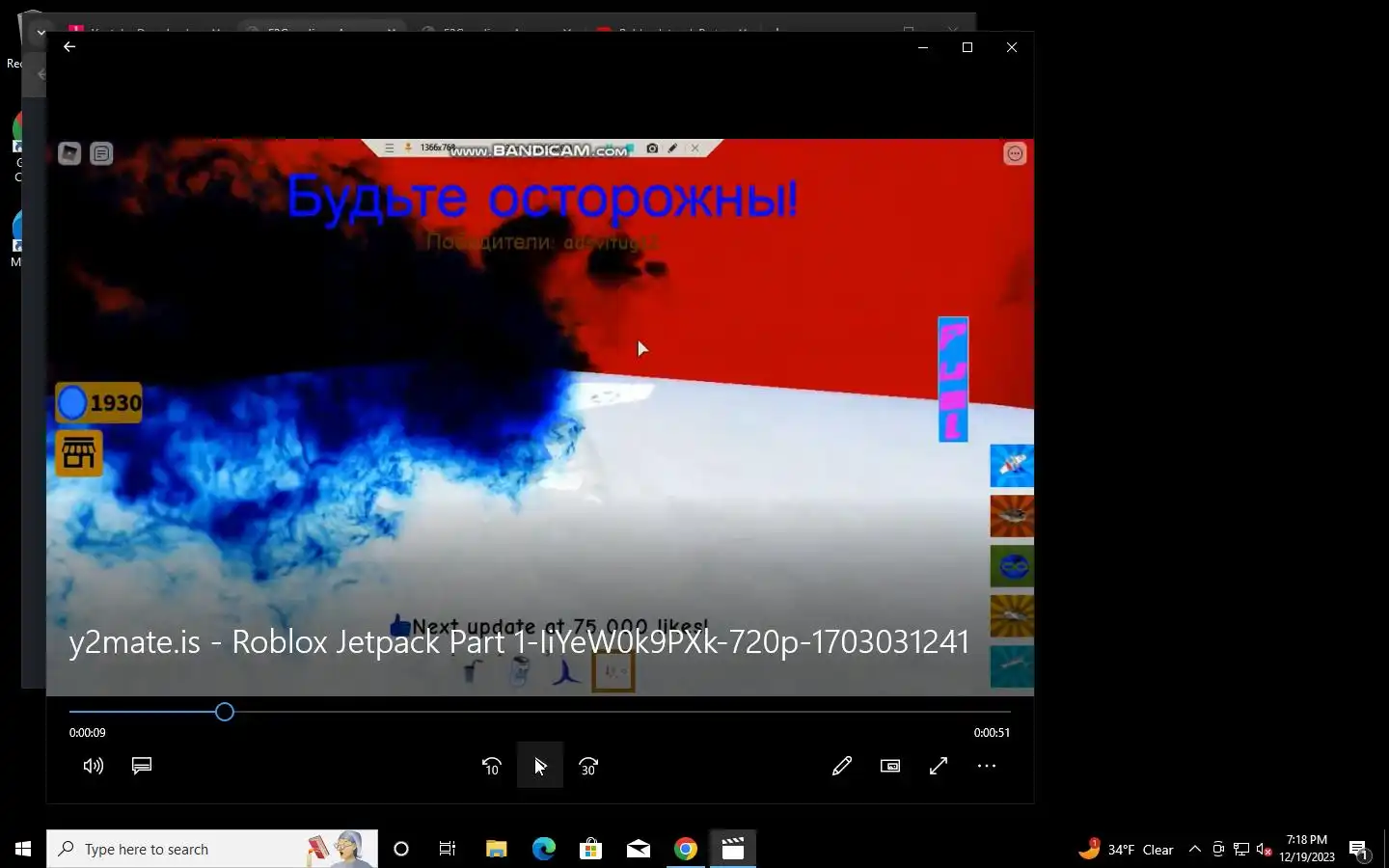Switch to mini view mode

point(890,766)
